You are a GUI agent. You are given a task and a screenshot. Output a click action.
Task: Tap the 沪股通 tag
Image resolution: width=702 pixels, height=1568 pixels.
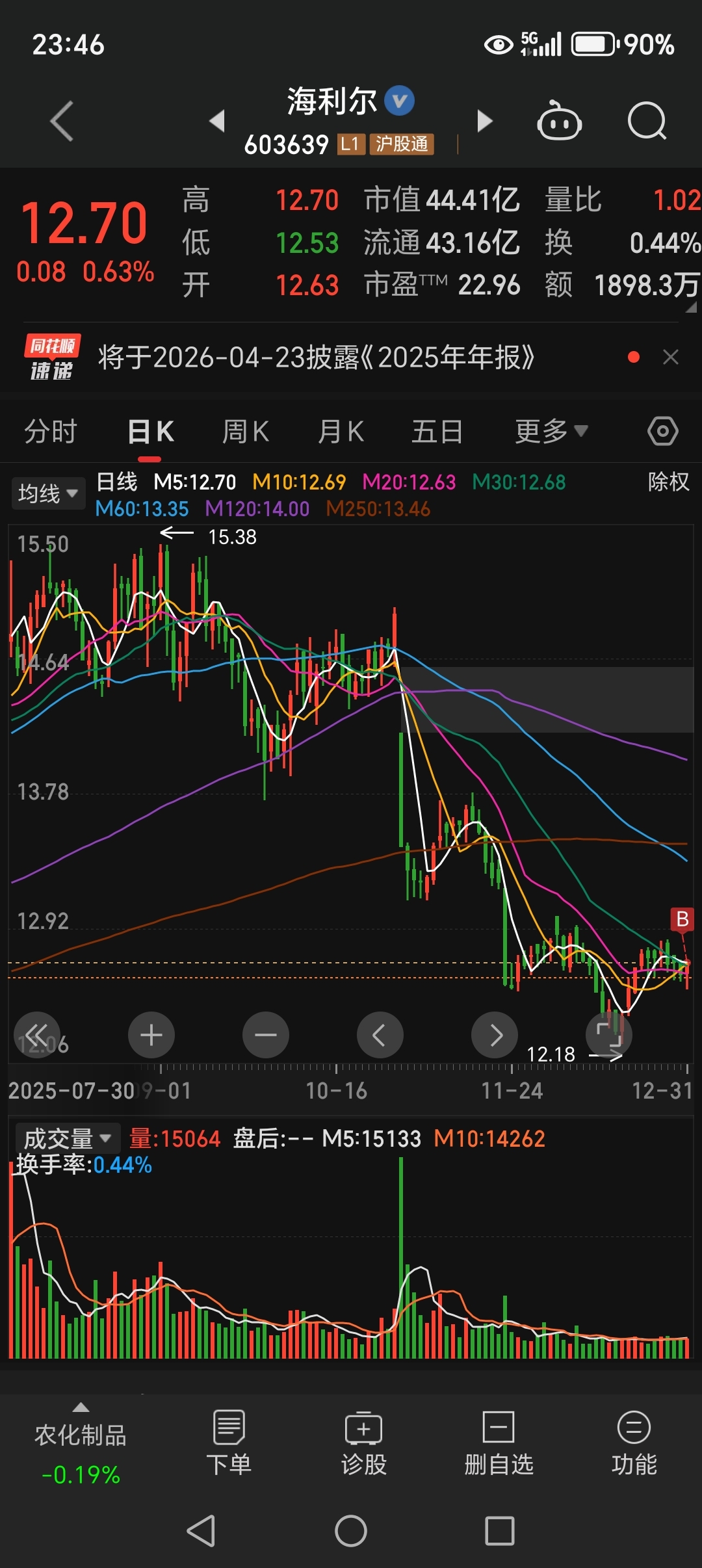[402, 144]
